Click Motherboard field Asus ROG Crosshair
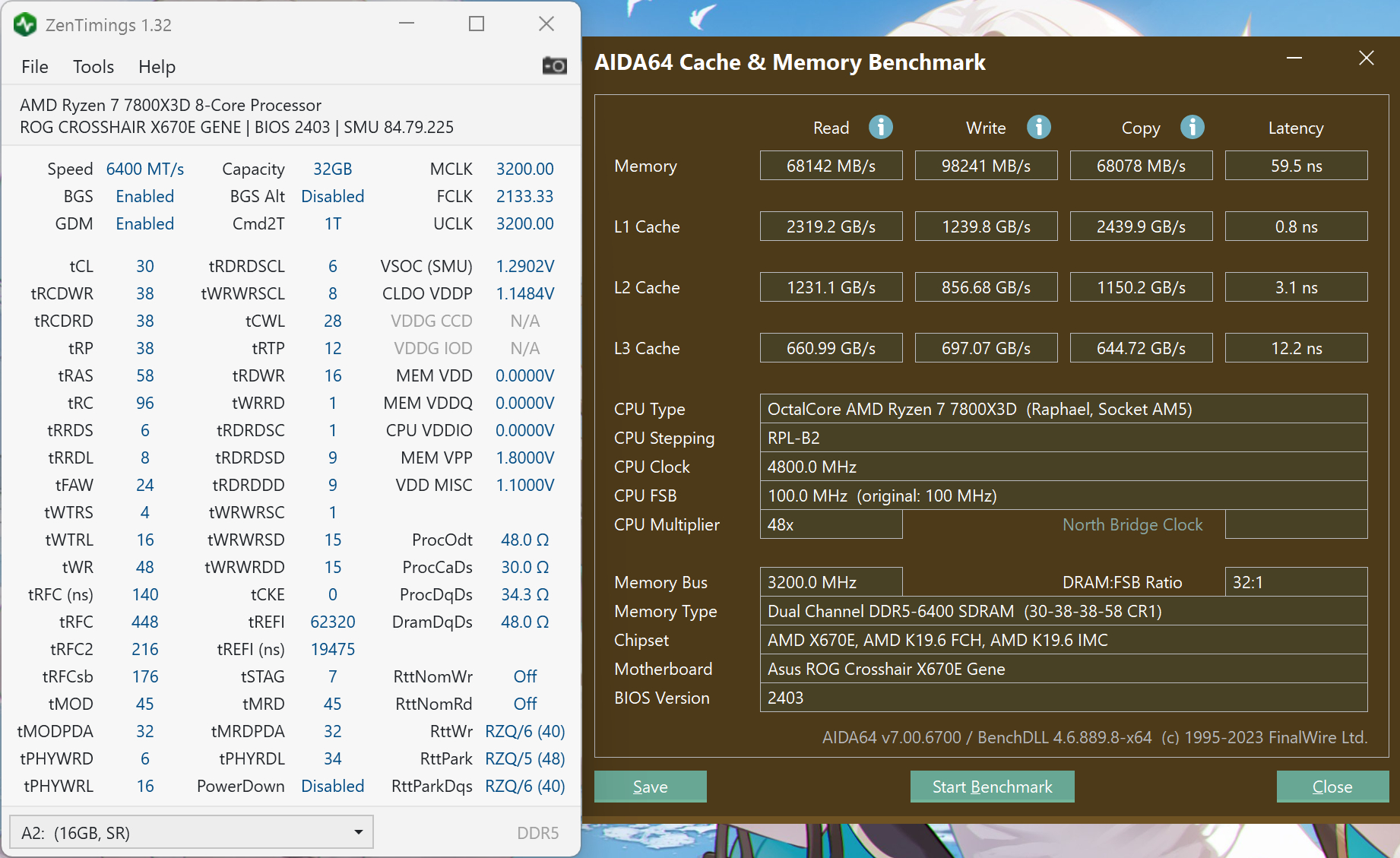 coord(1064,669)
